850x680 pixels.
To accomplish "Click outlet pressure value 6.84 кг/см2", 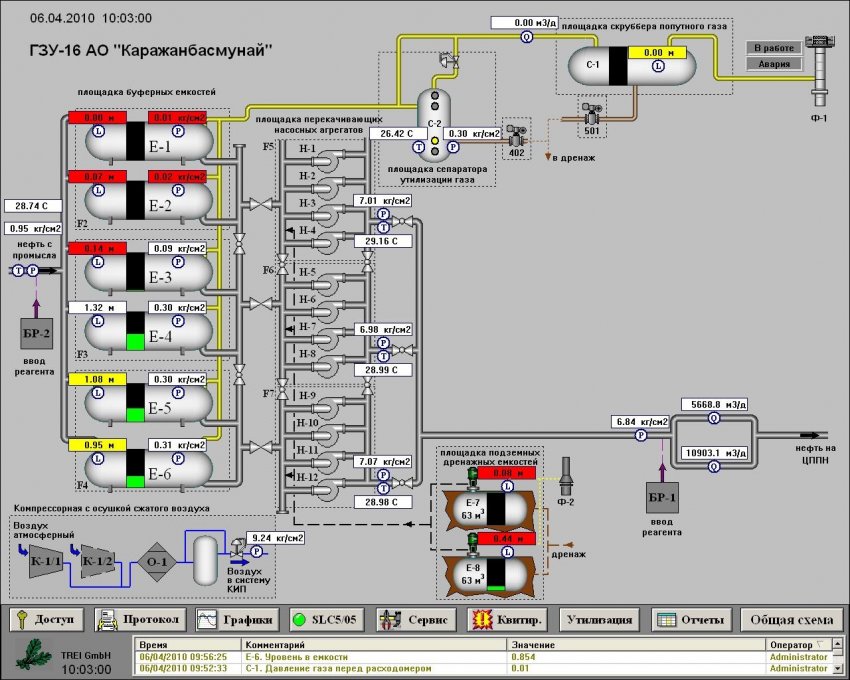I will point(640,421).
